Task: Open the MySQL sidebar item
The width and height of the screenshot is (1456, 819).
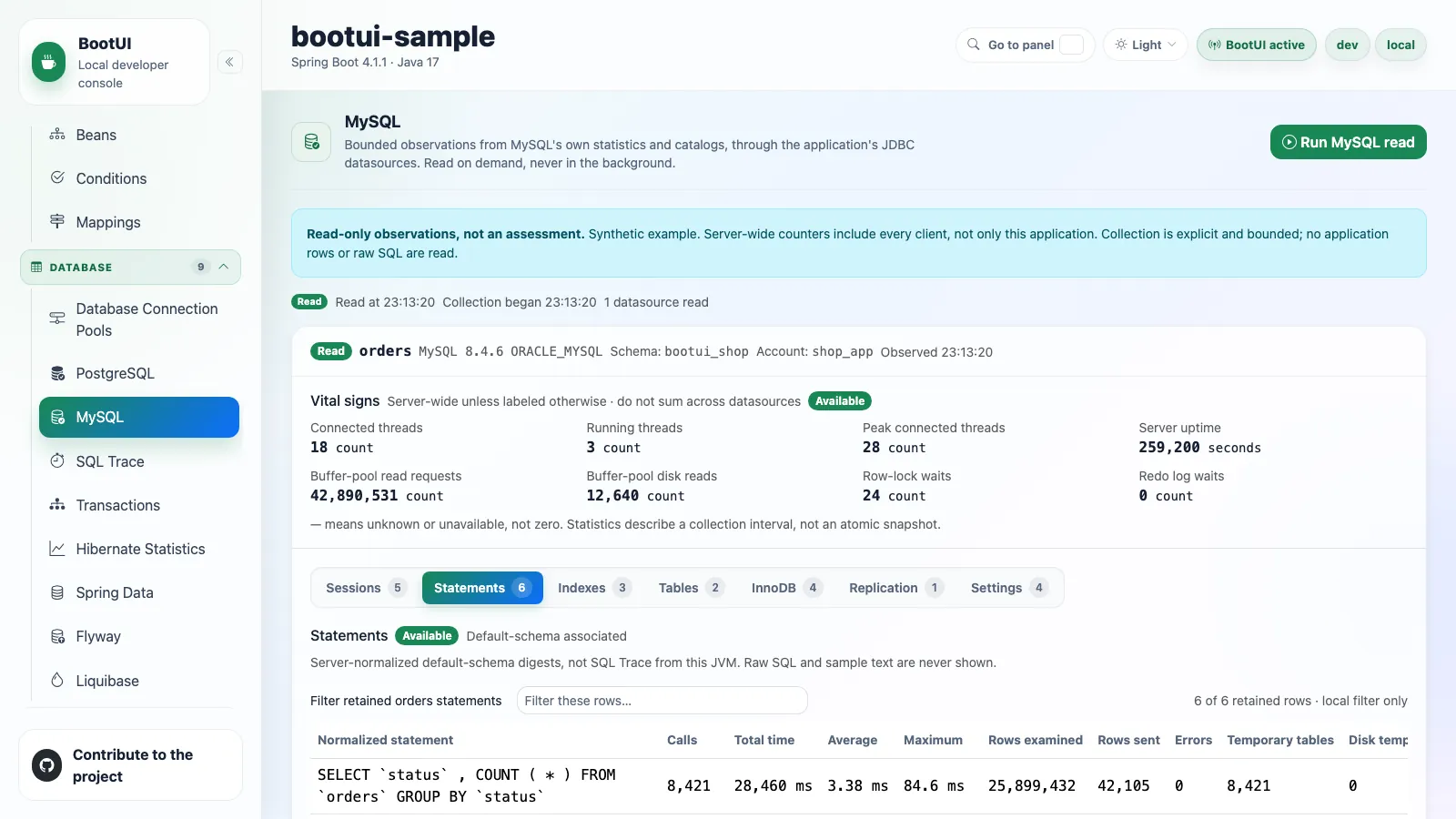Action: point(139,417)
